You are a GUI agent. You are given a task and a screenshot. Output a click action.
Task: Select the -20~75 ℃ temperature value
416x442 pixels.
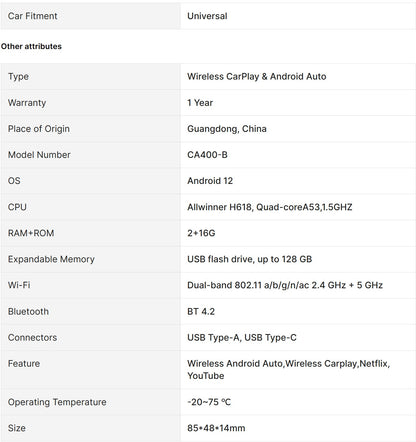209,402
